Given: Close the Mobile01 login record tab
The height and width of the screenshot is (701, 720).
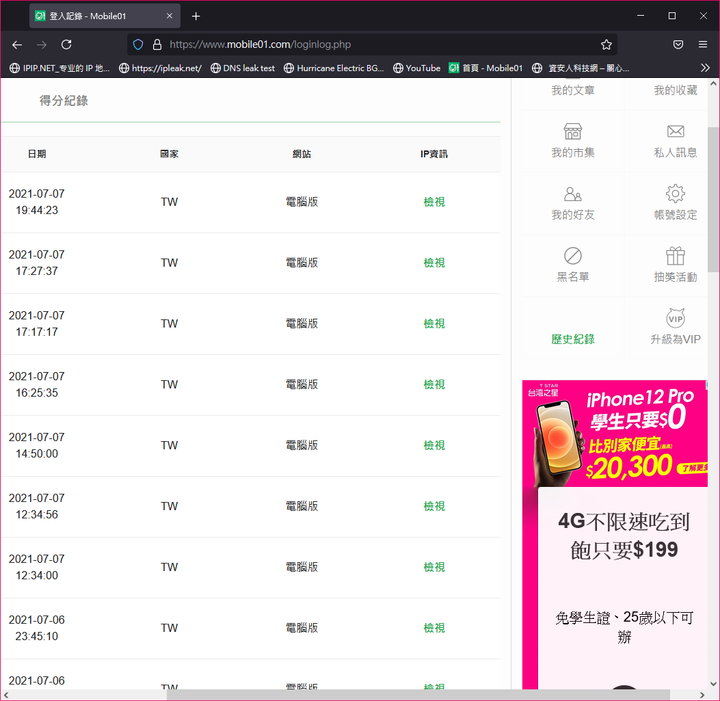Looking at the screenshot, I should tap(169, 16).
